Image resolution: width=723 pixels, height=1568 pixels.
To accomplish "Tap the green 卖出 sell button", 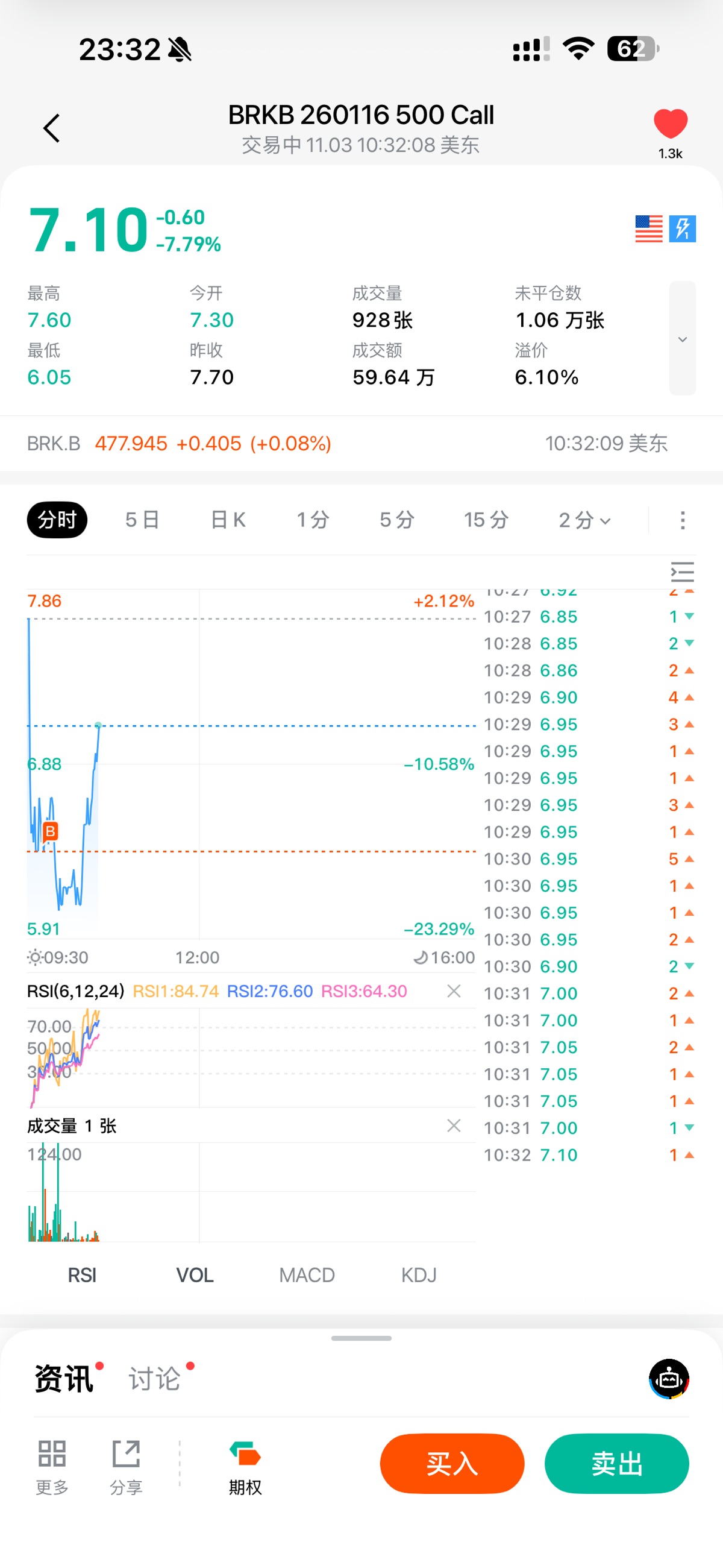I will [x=616, y=1464].
